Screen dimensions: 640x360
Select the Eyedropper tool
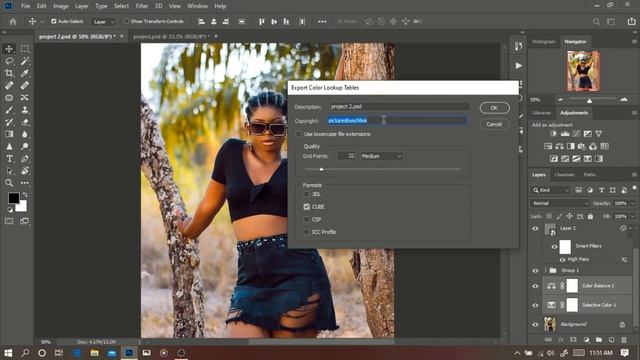pyautogui.click(x=25, y=73)
